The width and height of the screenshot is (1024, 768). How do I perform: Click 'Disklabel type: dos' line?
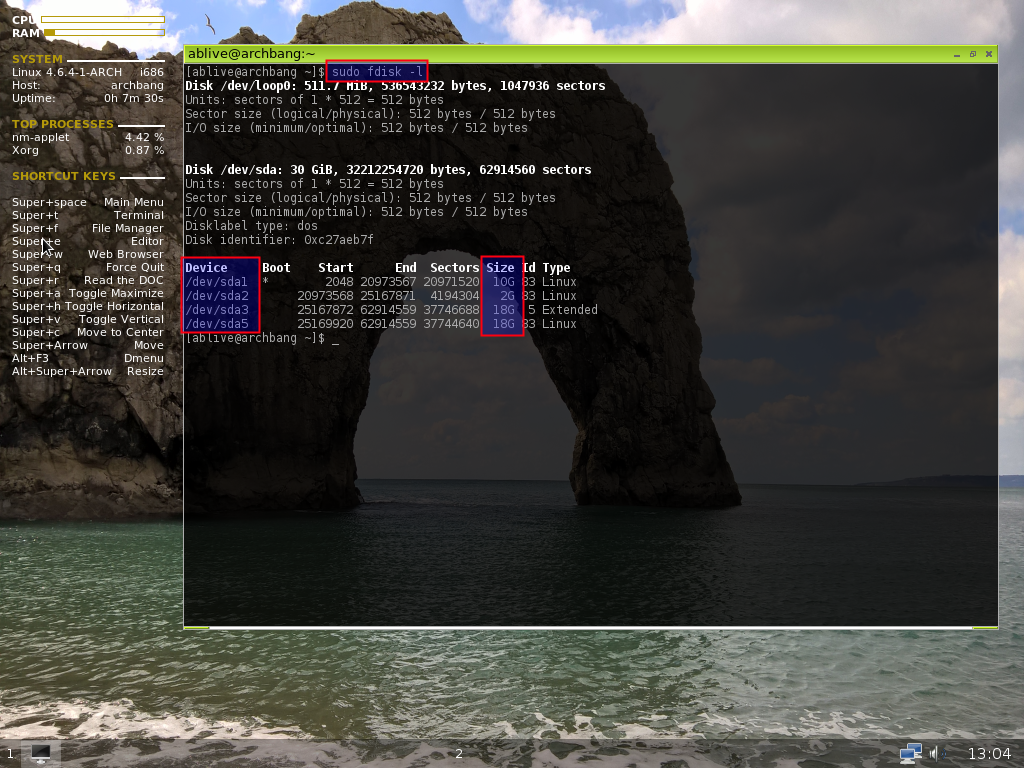click(251, 226)
